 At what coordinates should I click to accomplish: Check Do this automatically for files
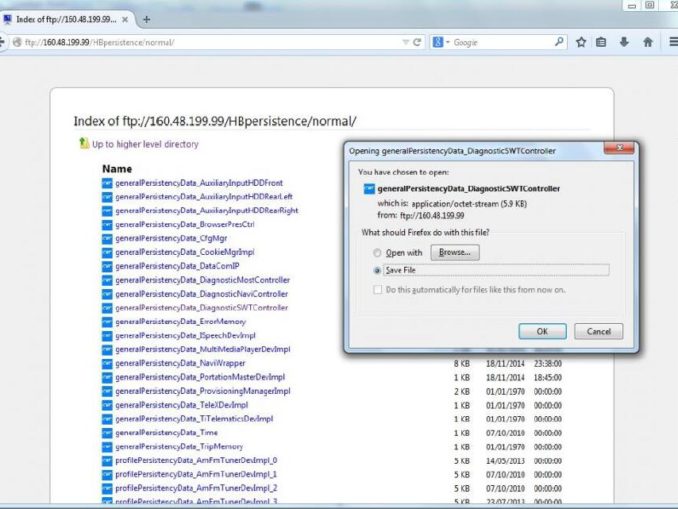pyautogui.click(x=377, y=290)
